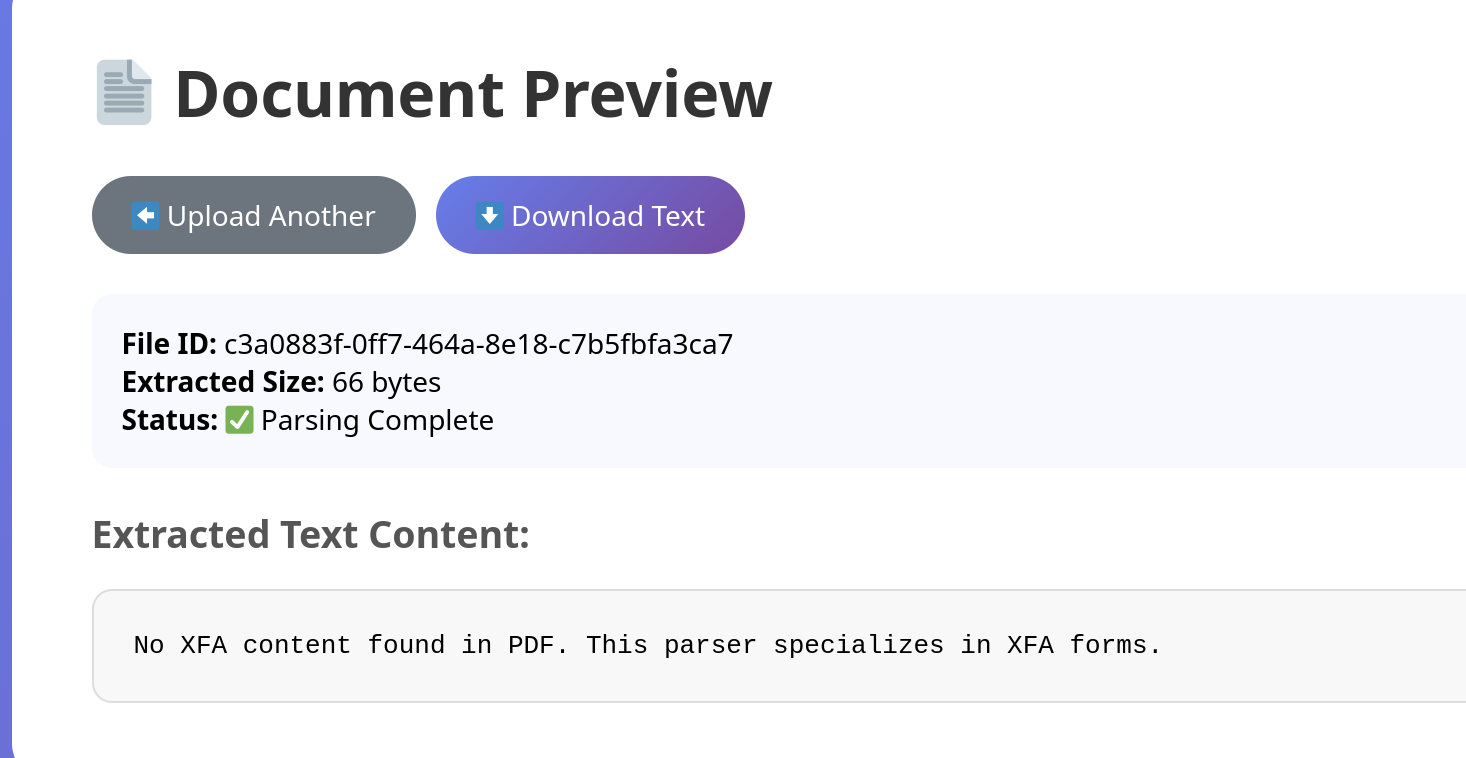The width and height of the screenshot is (1466, 758).
Task: Click the "No XFA content found in PDF." sentence
Action: point(351,645)
